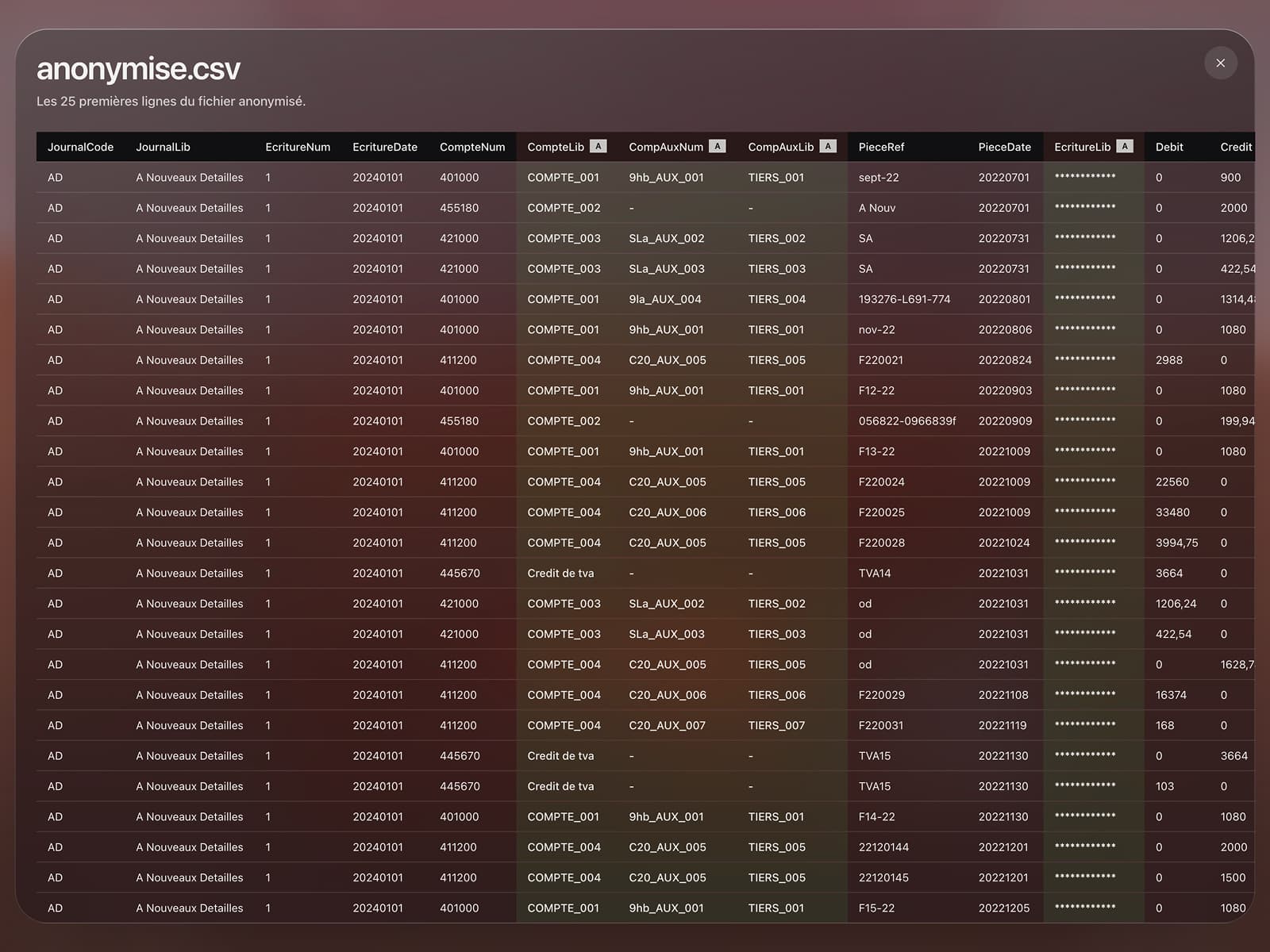Click the 'A' badge next to CompAuxNum

tap(718, 146)
